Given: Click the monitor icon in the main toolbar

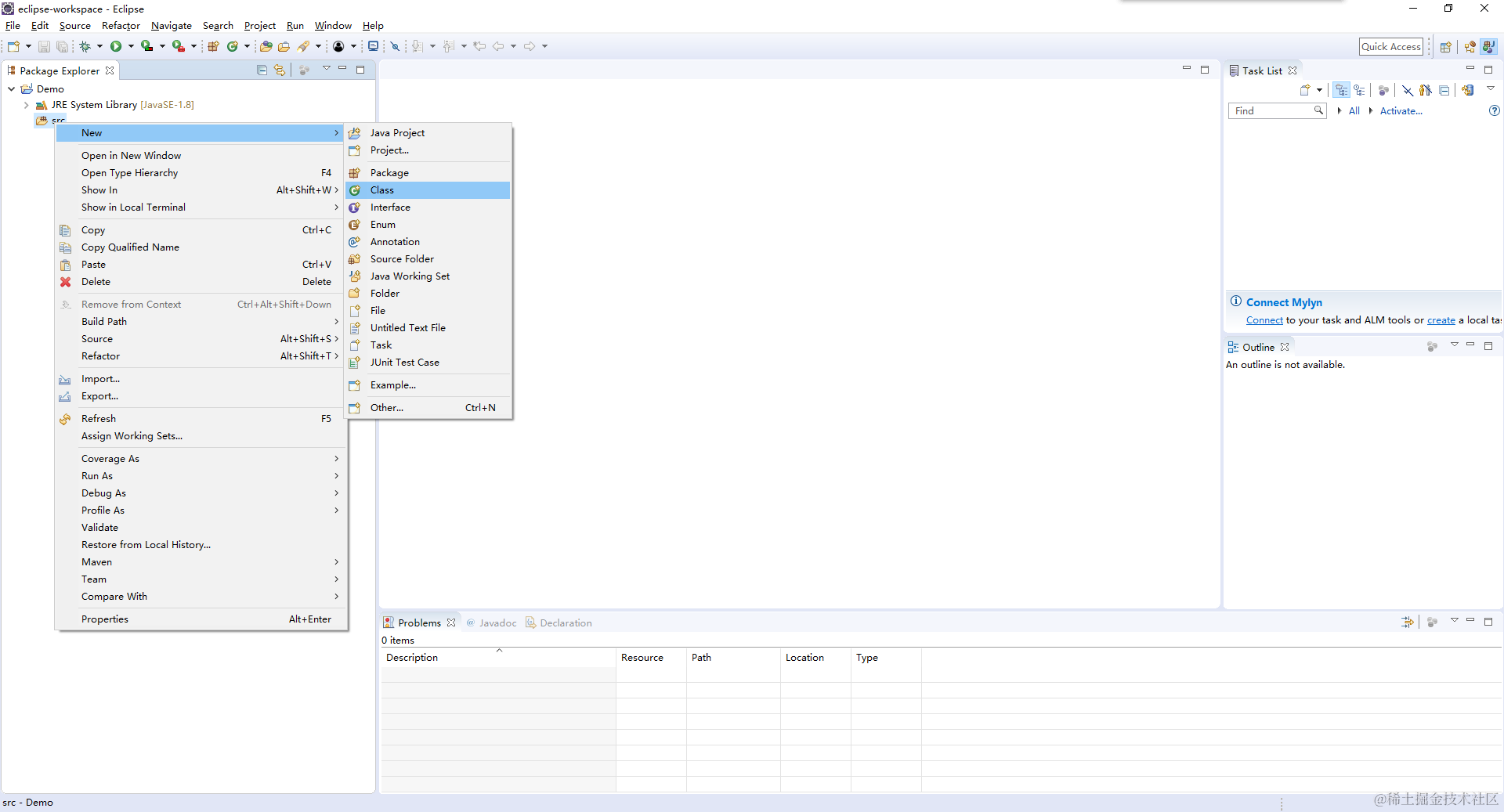Looking at the screenshot, I should (x=374, y=46).
